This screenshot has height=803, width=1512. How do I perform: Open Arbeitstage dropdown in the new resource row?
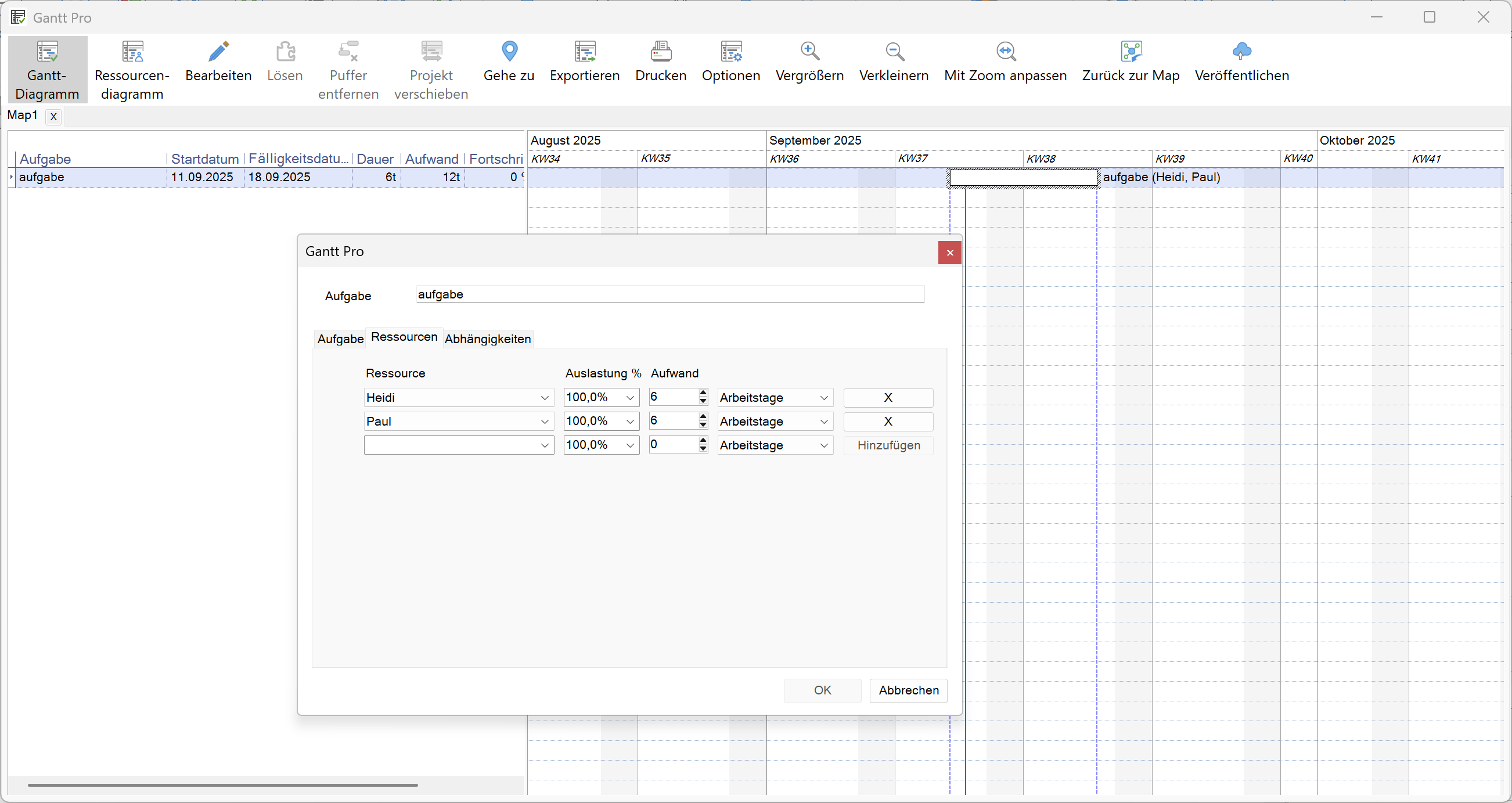(x=824, y=445)
